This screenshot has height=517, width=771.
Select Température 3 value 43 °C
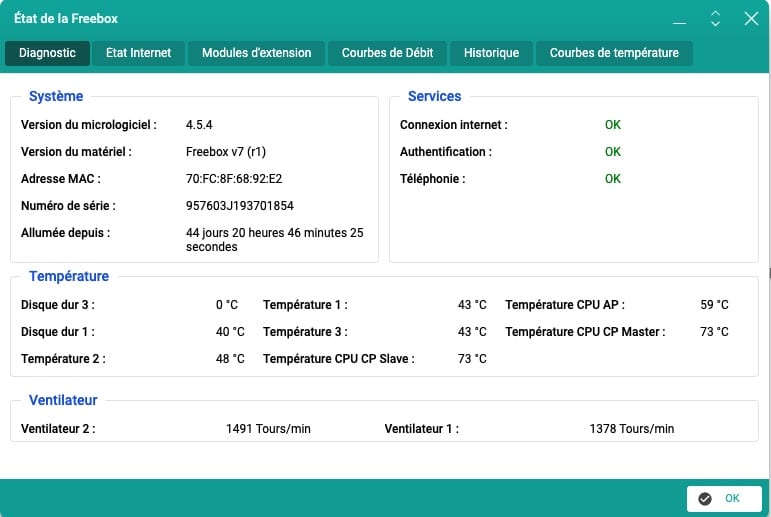(472, 332)
